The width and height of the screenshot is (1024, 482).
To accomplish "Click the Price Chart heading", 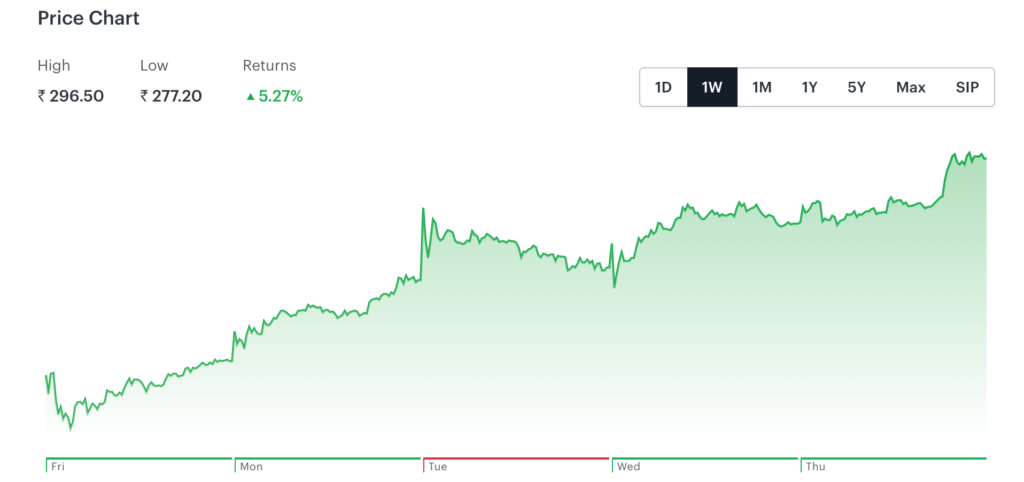I will pos(89,18).
